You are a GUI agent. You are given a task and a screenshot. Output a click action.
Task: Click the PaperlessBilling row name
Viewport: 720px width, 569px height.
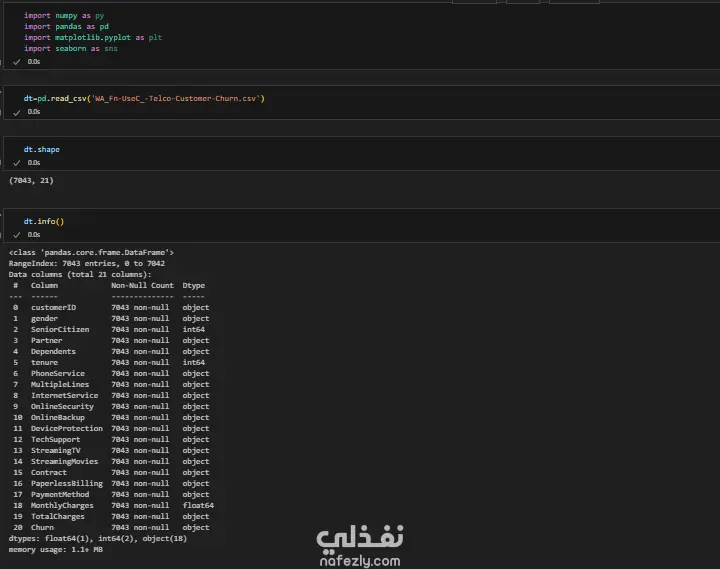pyautogui.click(x=67, y=484)
